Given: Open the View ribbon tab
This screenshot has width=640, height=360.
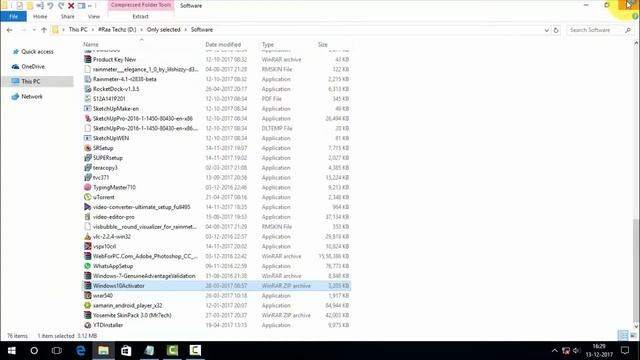Looking at the screenshot, I should tap(94, 17).
